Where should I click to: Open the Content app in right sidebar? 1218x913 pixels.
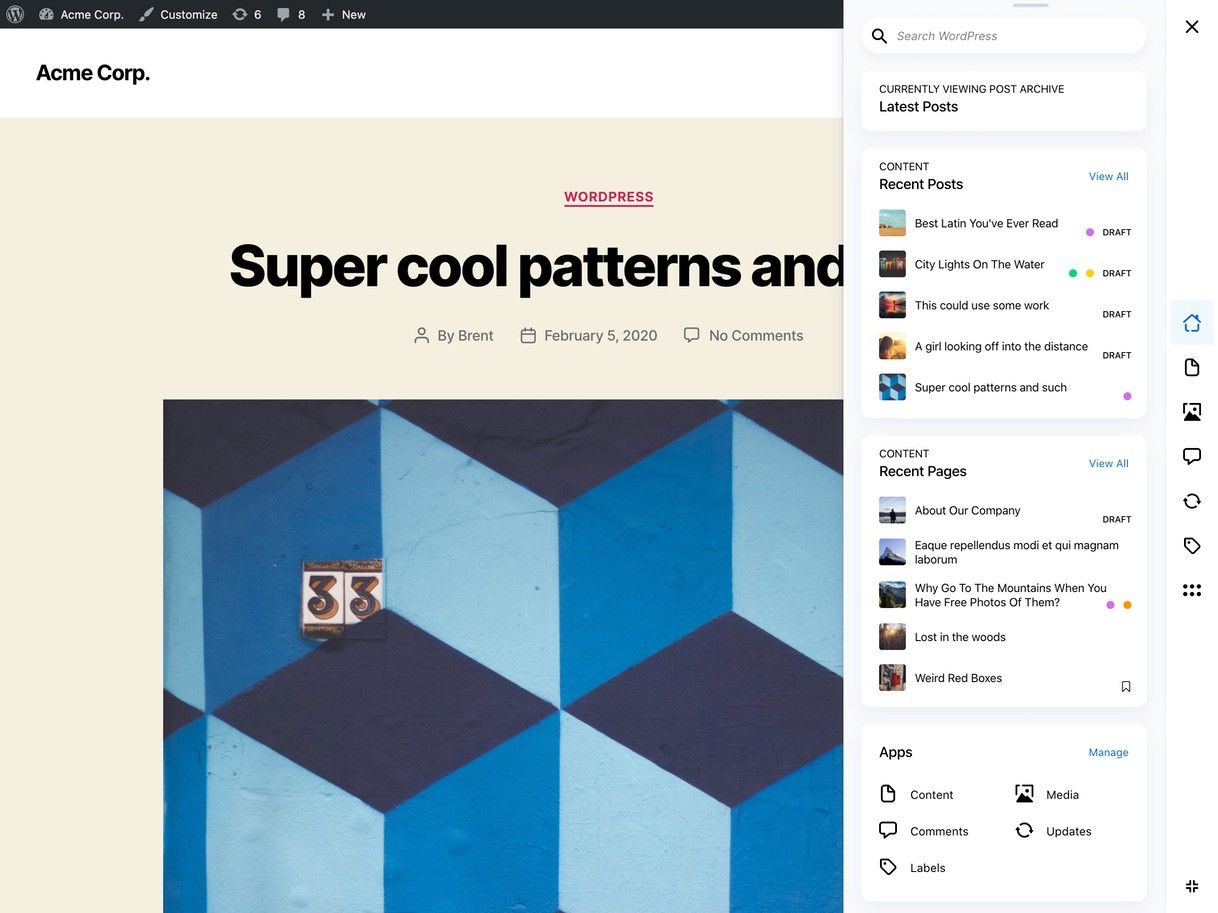[x=1191, y=367]
